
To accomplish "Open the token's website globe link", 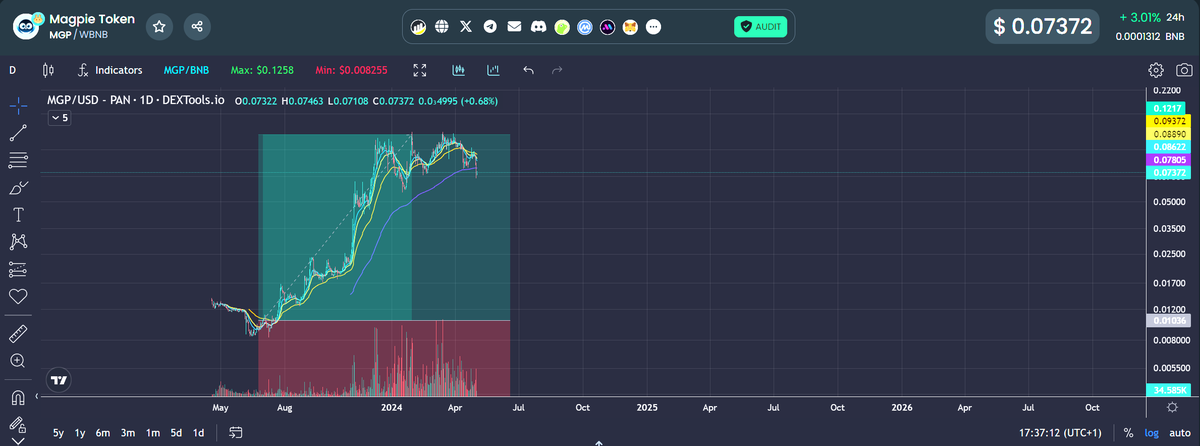I will pos(442,27).
